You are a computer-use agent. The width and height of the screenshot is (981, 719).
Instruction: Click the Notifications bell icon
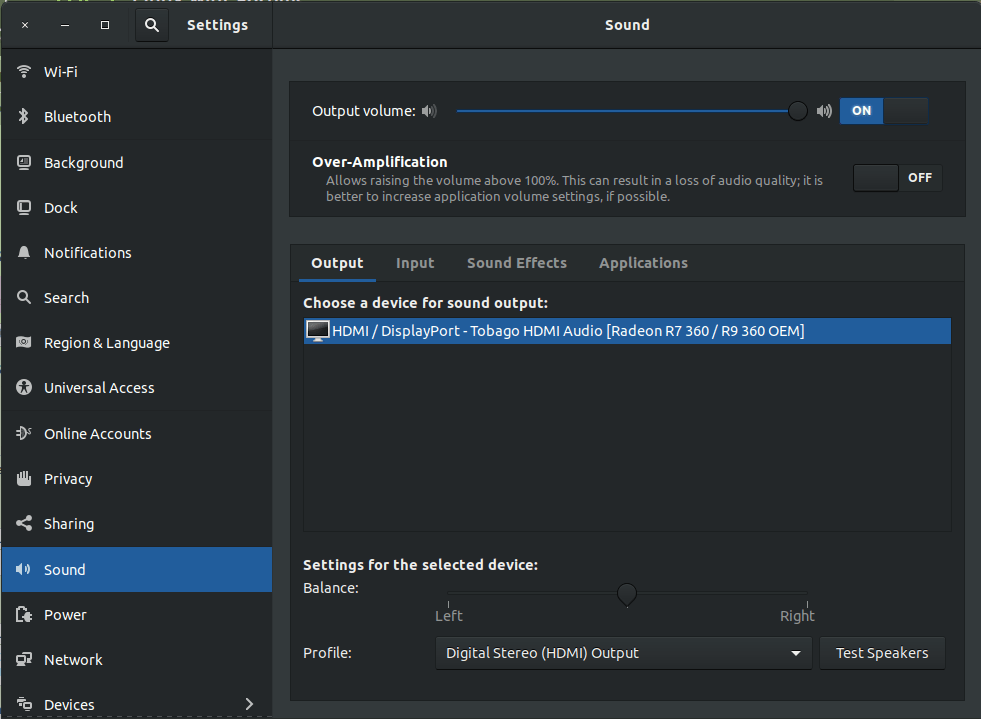pyautogui.click(x=24, y=253)
